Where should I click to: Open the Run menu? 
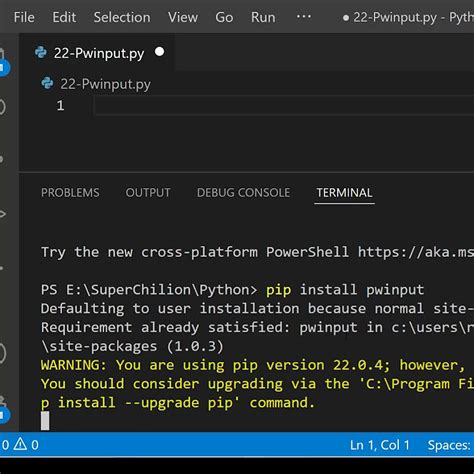pos(263,17)
